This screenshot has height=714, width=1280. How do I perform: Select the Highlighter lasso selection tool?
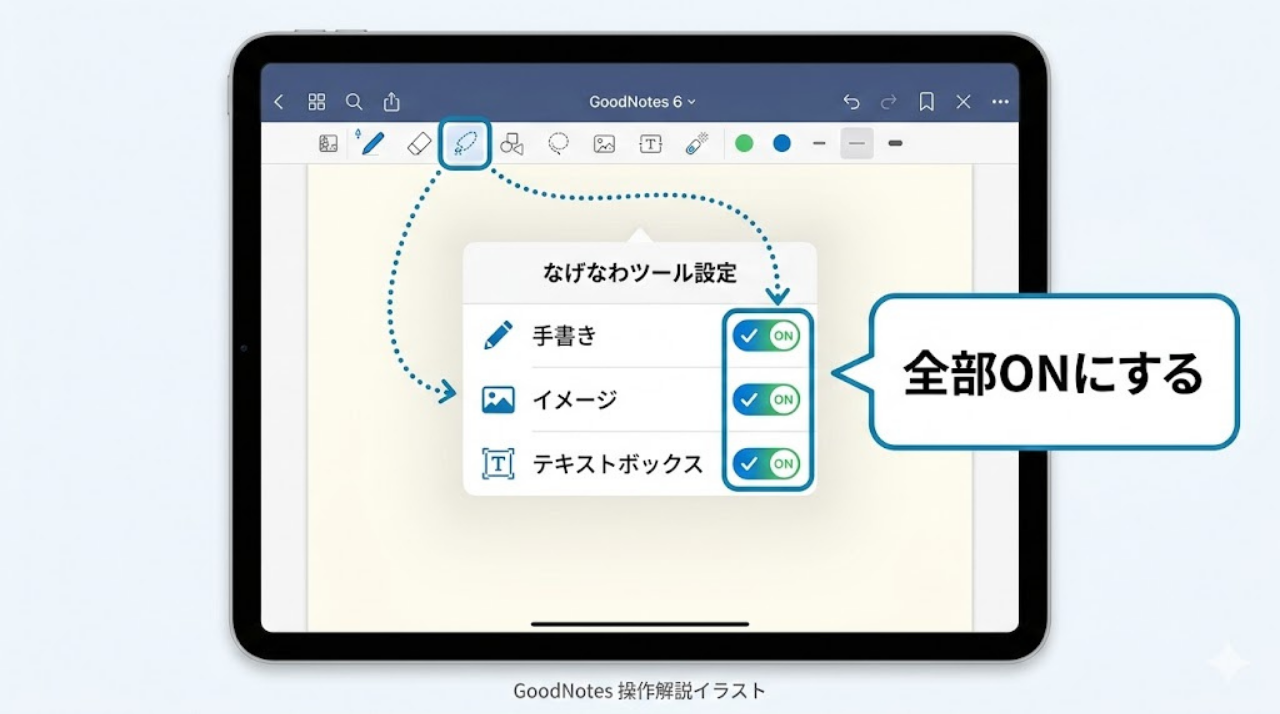[x=558, y=143]
